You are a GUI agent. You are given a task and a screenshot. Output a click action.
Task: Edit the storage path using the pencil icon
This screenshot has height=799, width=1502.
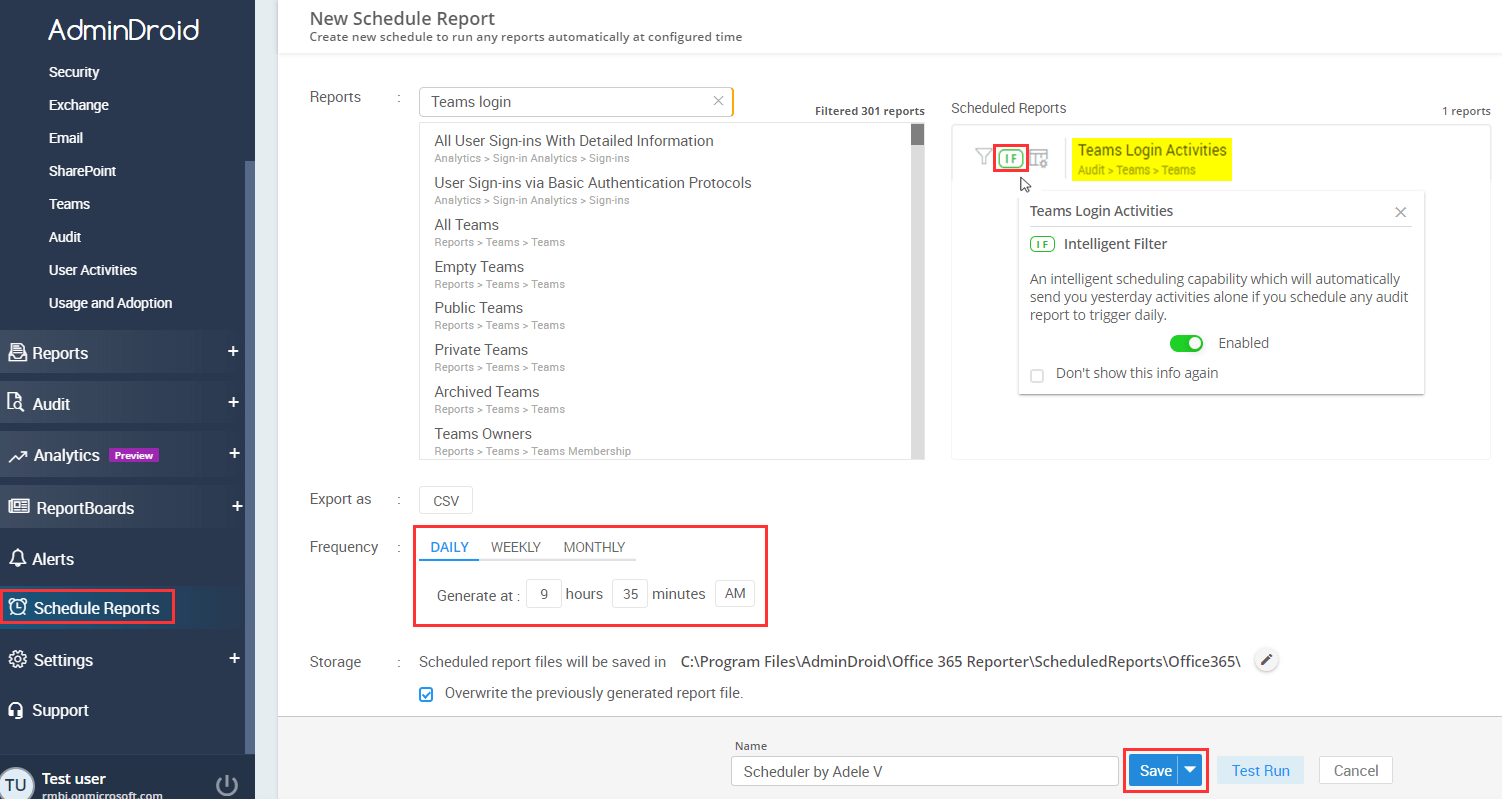click(x=1266, y=660)
